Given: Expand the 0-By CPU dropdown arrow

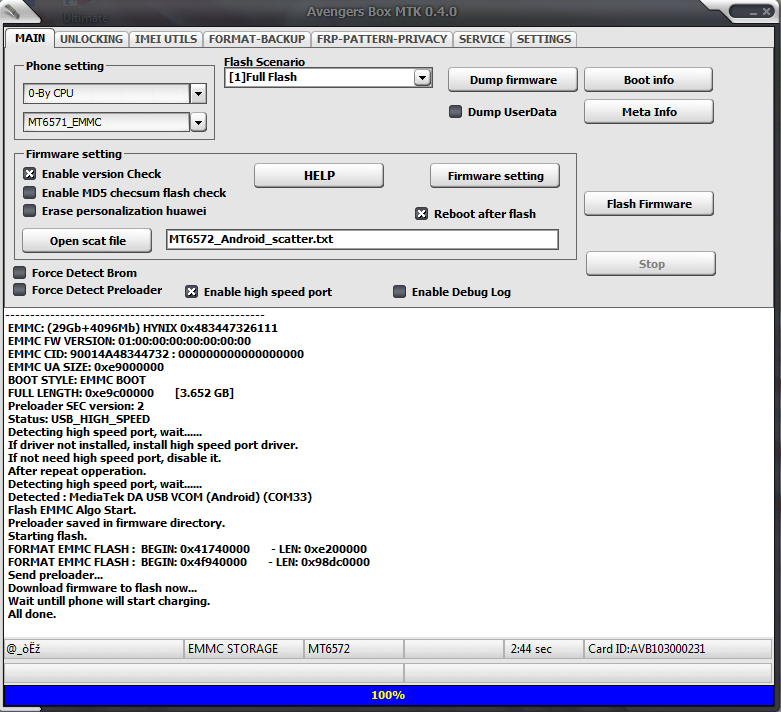Looking at the screenshot, I should (x=198, y=93).
